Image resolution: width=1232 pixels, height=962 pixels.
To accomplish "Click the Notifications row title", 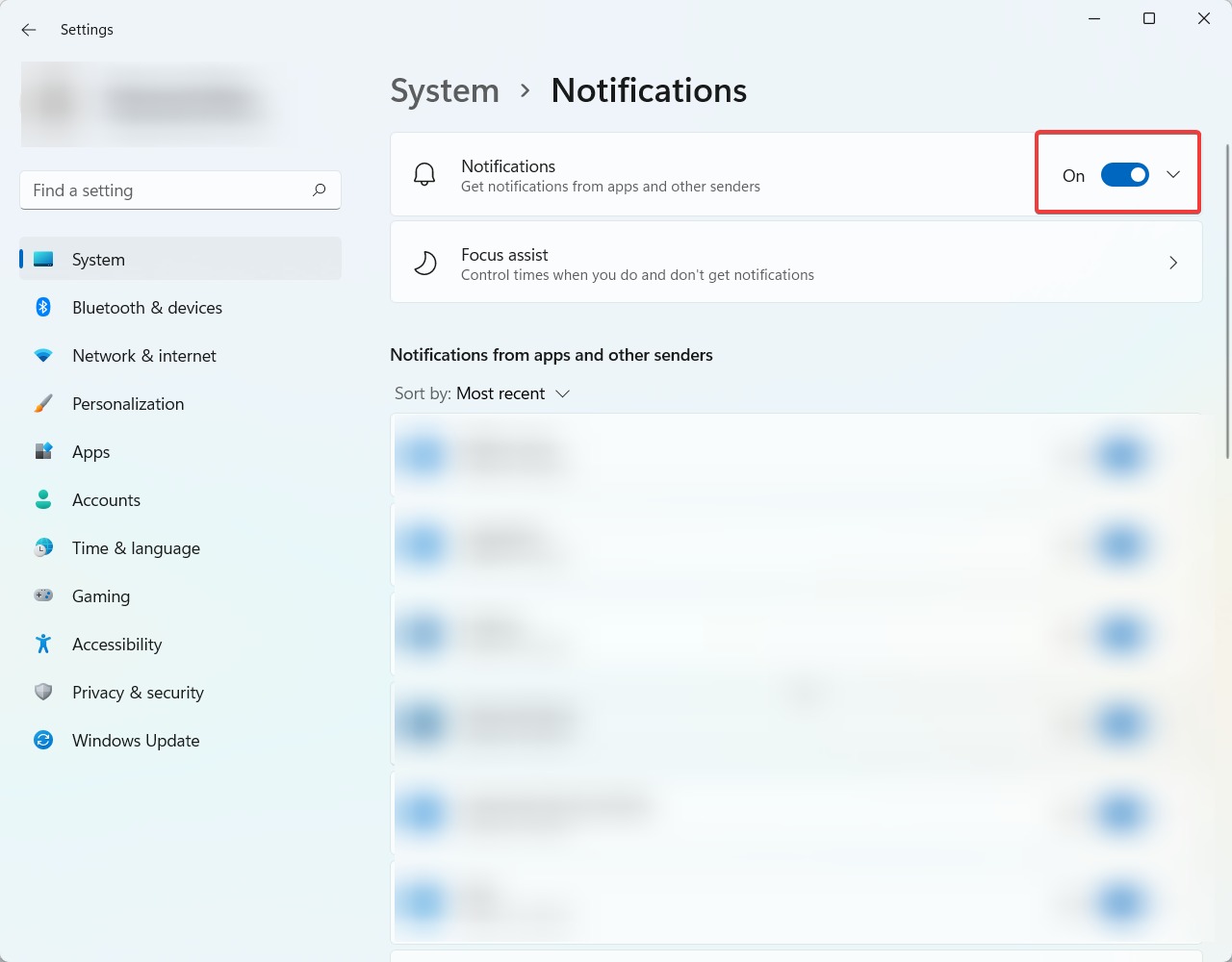I will point(508,166).
